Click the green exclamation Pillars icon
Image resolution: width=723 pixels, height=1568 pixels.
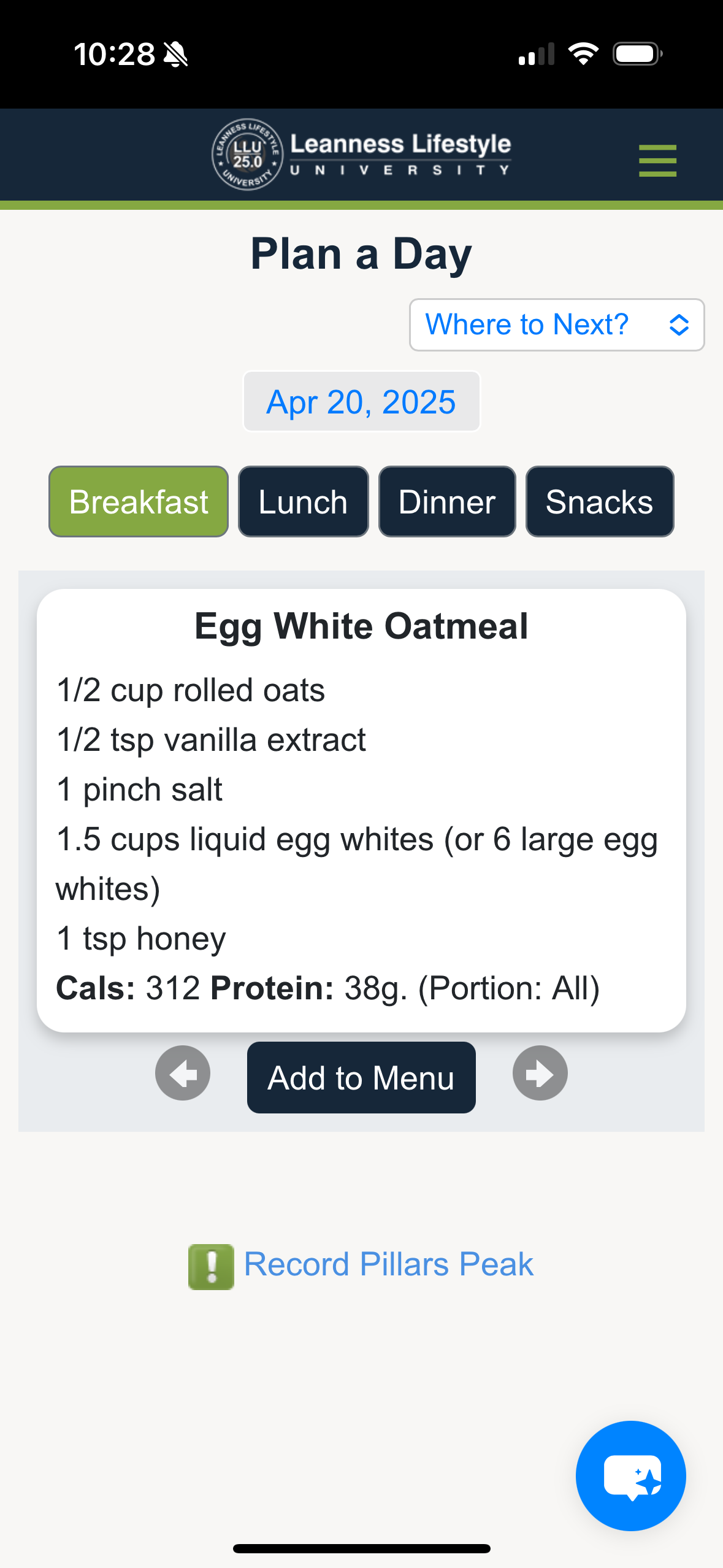pos(211,1267)
